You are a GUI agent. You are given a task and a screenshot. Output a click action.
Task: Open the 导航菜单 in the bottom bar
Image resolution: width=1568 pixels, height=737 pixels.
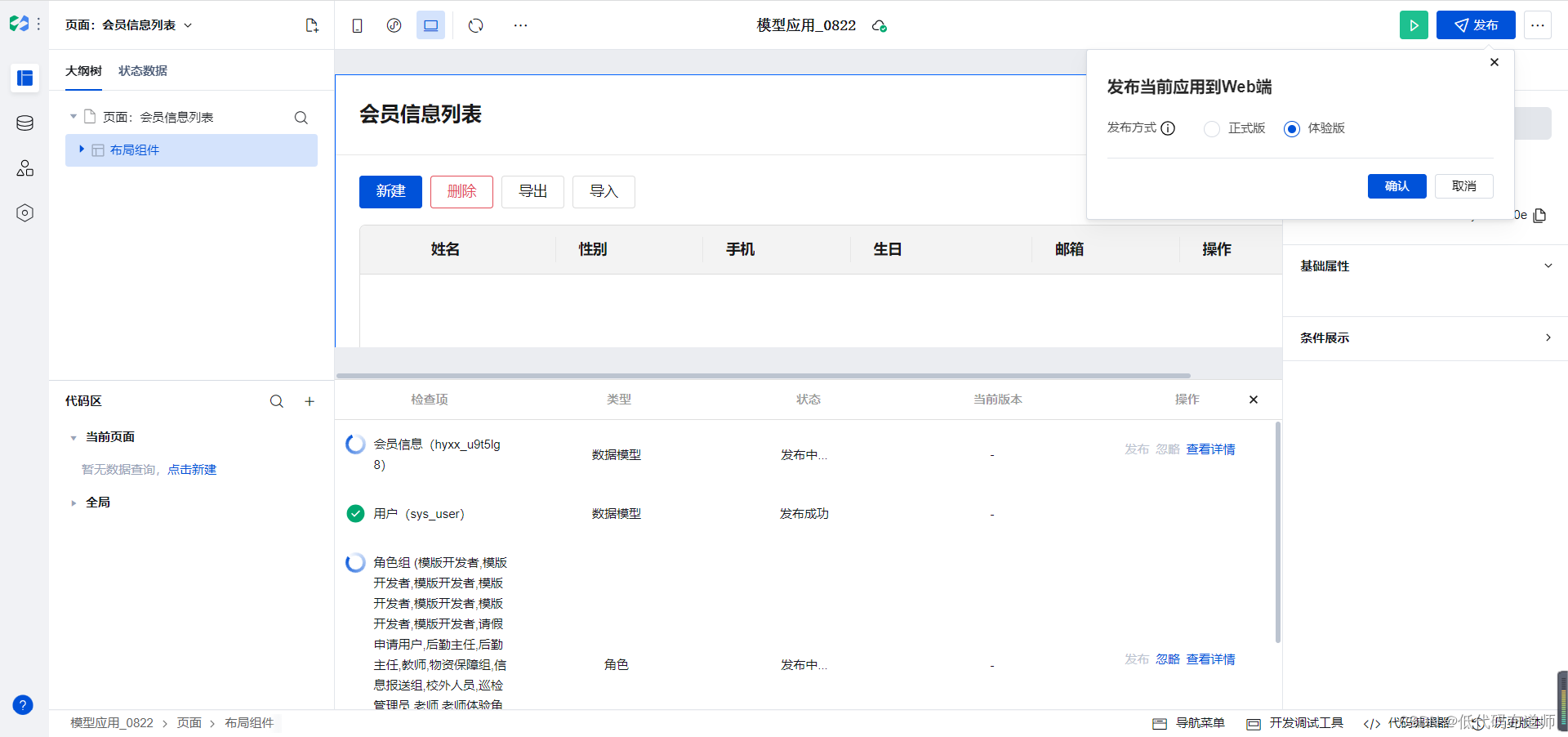(1188, 723)
